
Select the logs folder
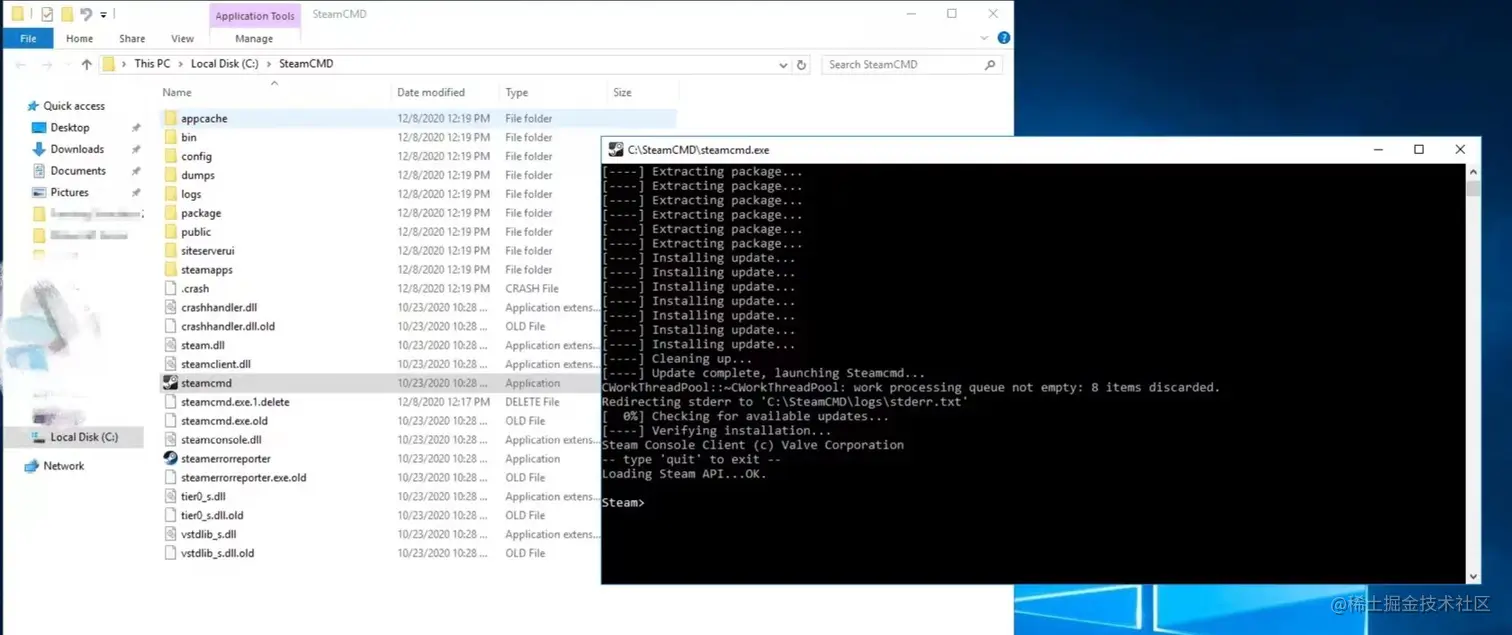[191, 194]
